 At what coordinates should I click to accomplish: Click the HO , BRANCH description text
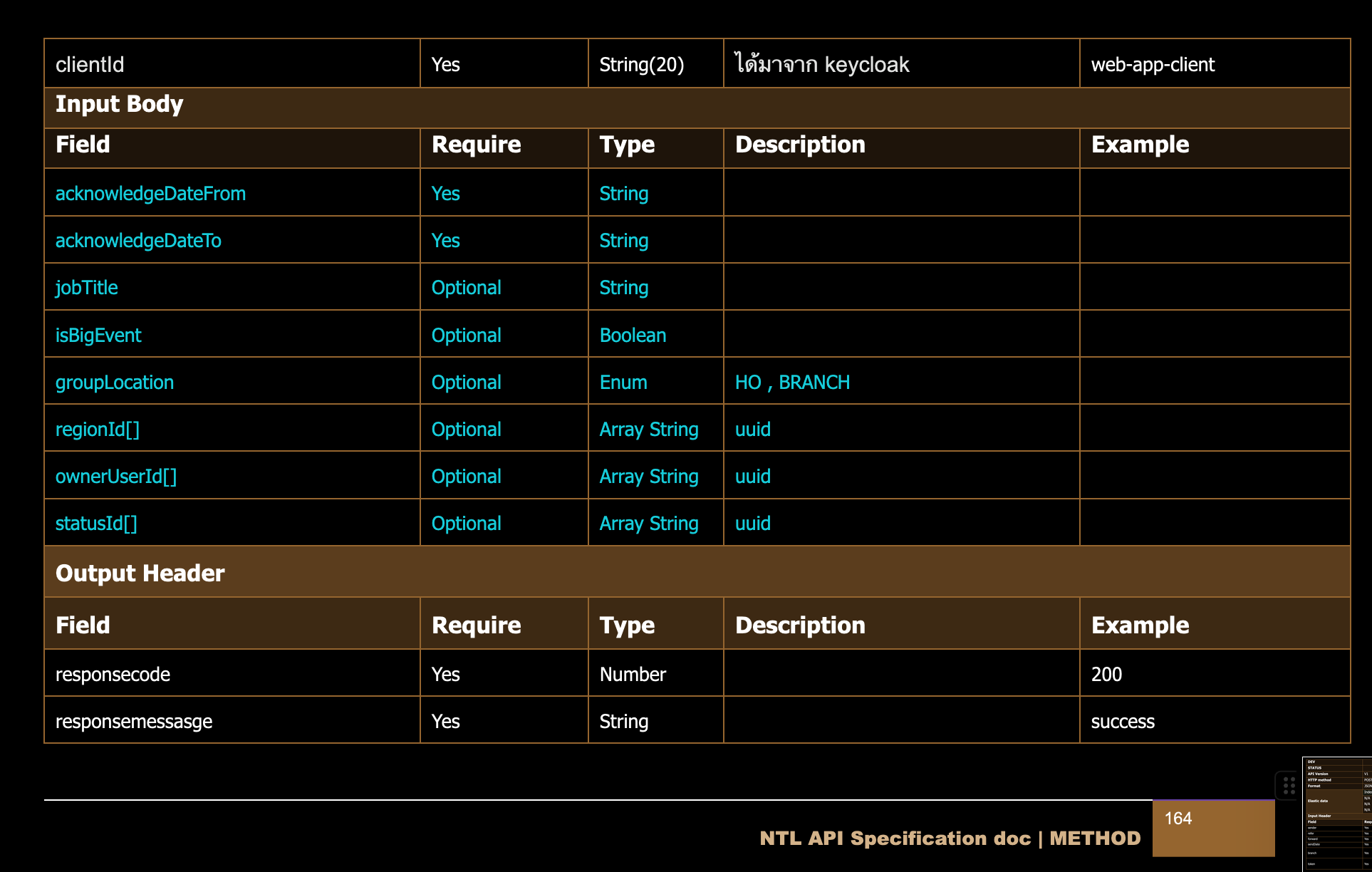tap(792, 383)
